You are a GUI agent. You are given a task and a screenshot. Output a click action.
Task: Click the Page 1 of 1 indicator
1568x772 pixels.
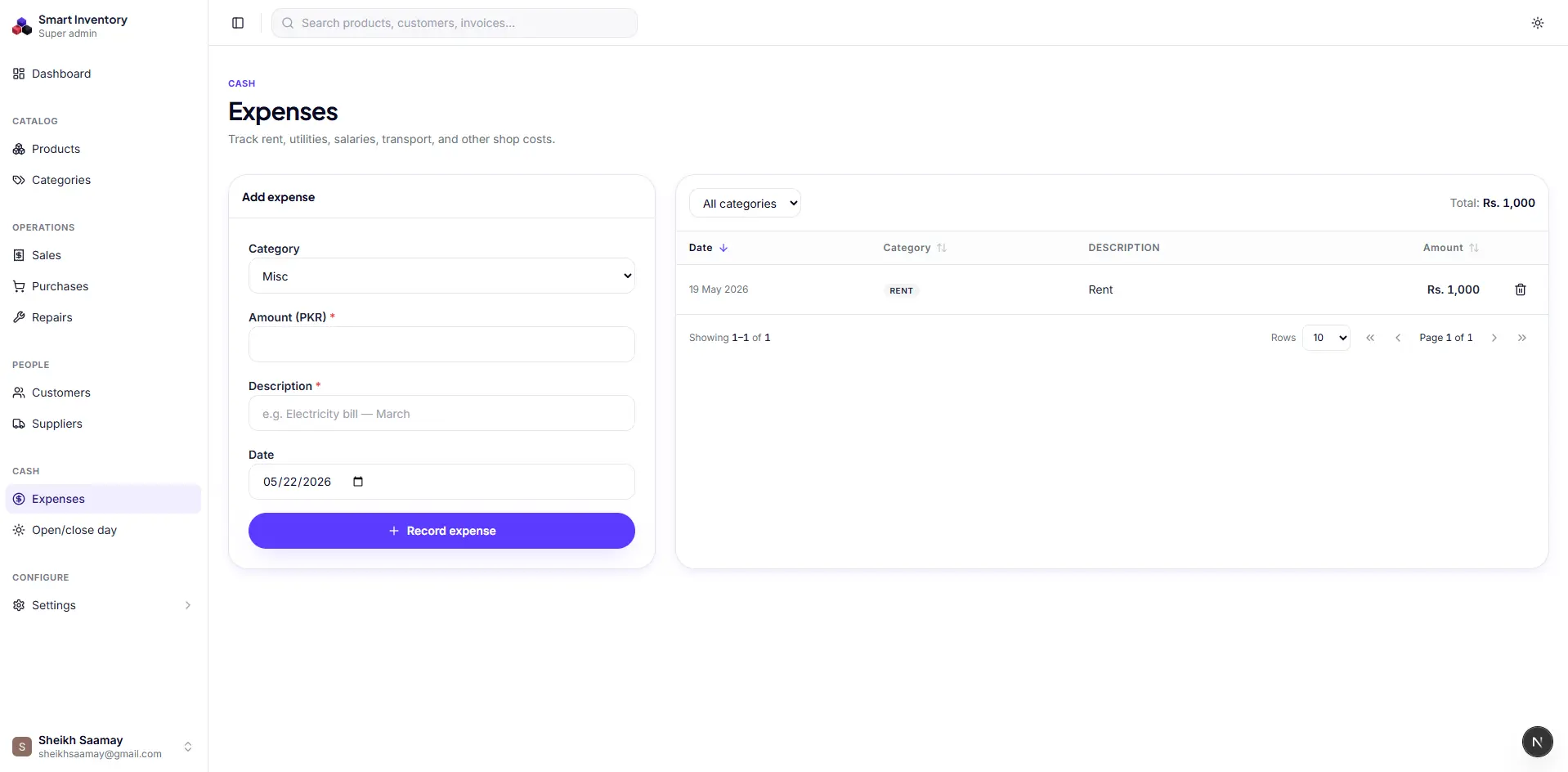pyautogui.click(x=1446, y=338)
